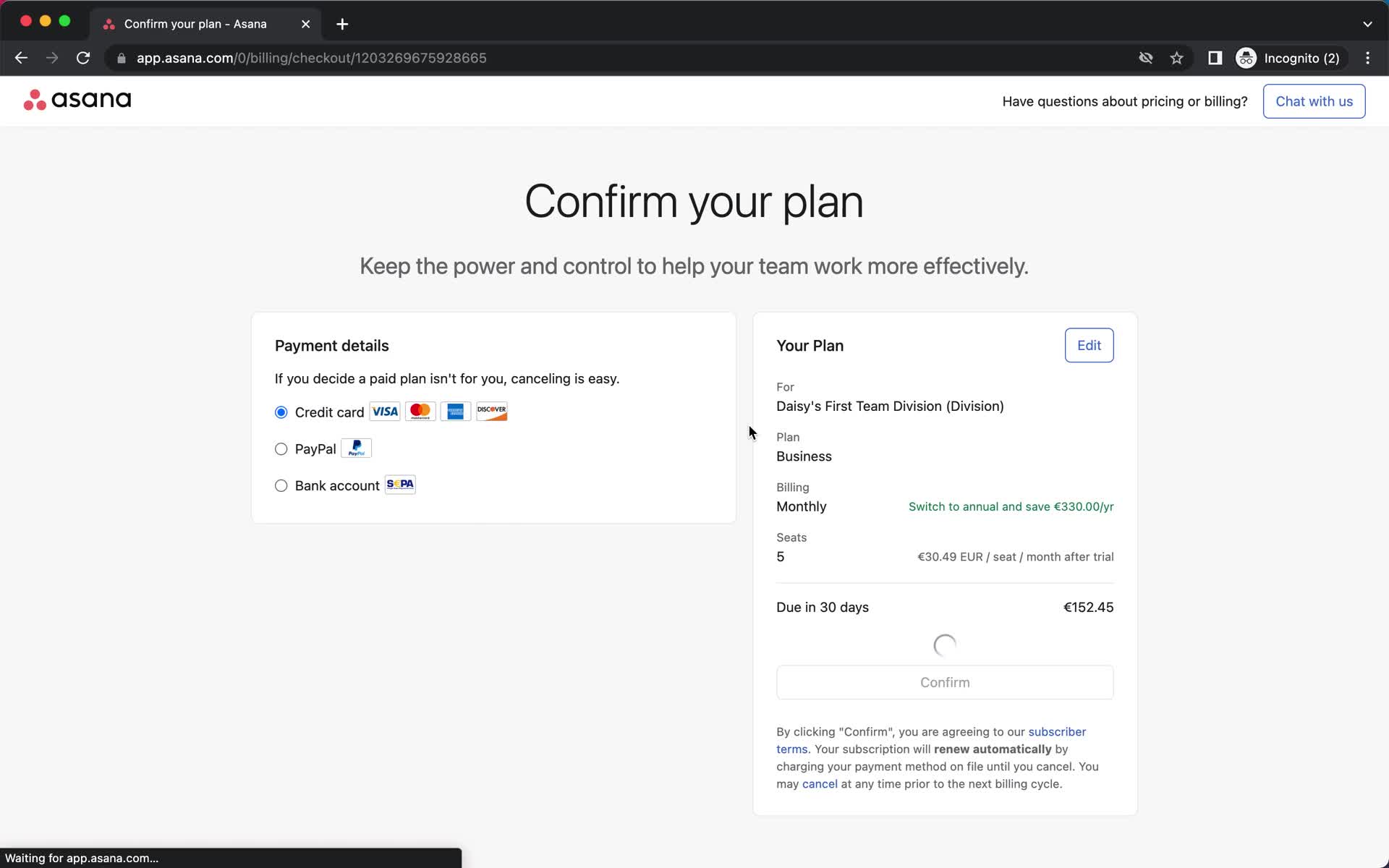
Task: Select the Credit card radio option
Action: click(281, 412)
